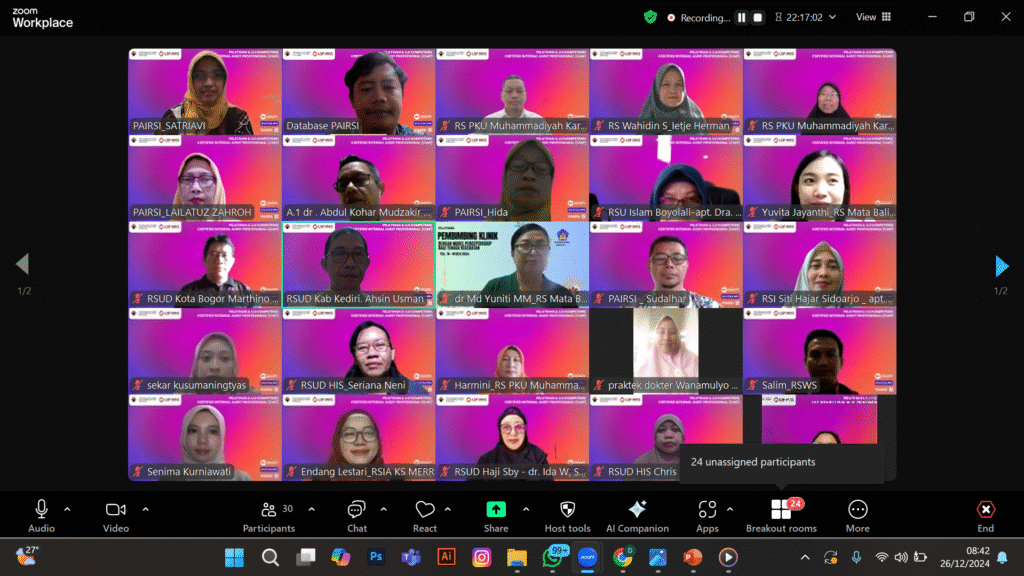Viewport: 1024px width, 576px height.
Task: Stop the recording with square button
Action: [758, 17]
